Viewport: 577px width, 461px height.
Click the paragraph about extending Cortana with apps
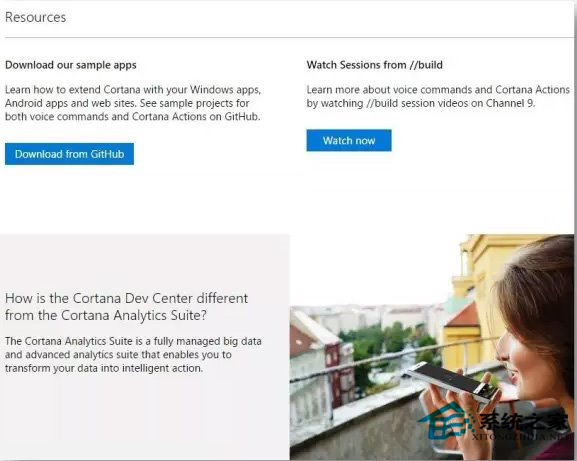pos(133,103)
